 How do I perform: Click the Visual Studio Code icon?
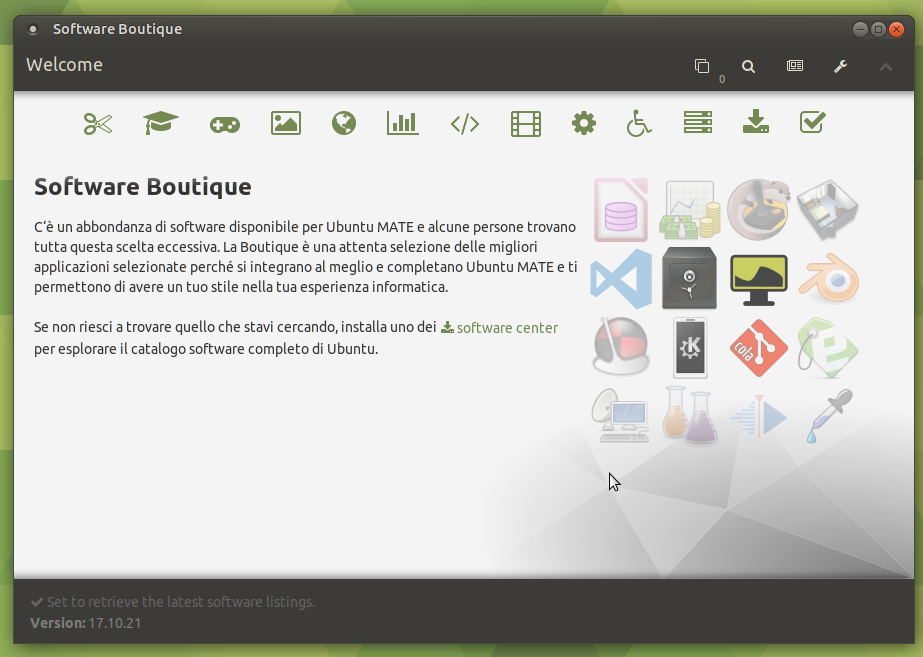coord(621,278)
